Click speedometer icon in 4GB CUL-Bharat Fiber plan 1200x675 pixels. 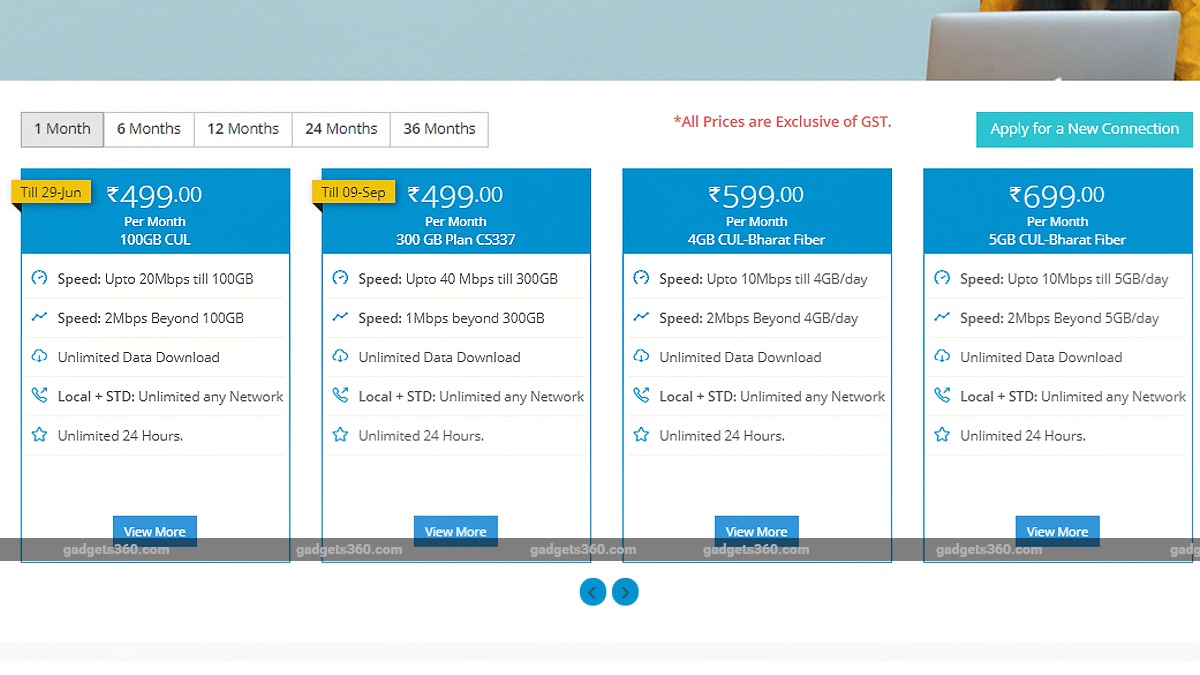[641, 278]
